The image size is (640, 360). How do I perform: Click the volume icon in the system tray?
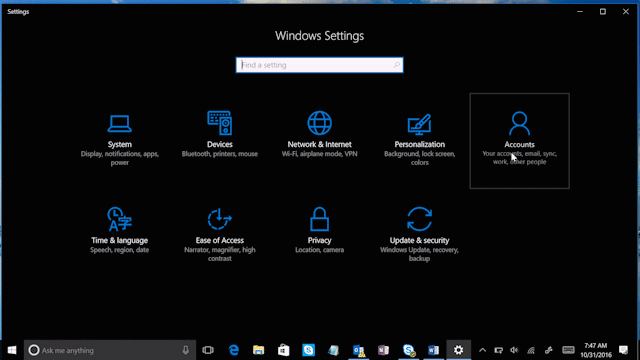pyautogui.click(x=514, y=350)
